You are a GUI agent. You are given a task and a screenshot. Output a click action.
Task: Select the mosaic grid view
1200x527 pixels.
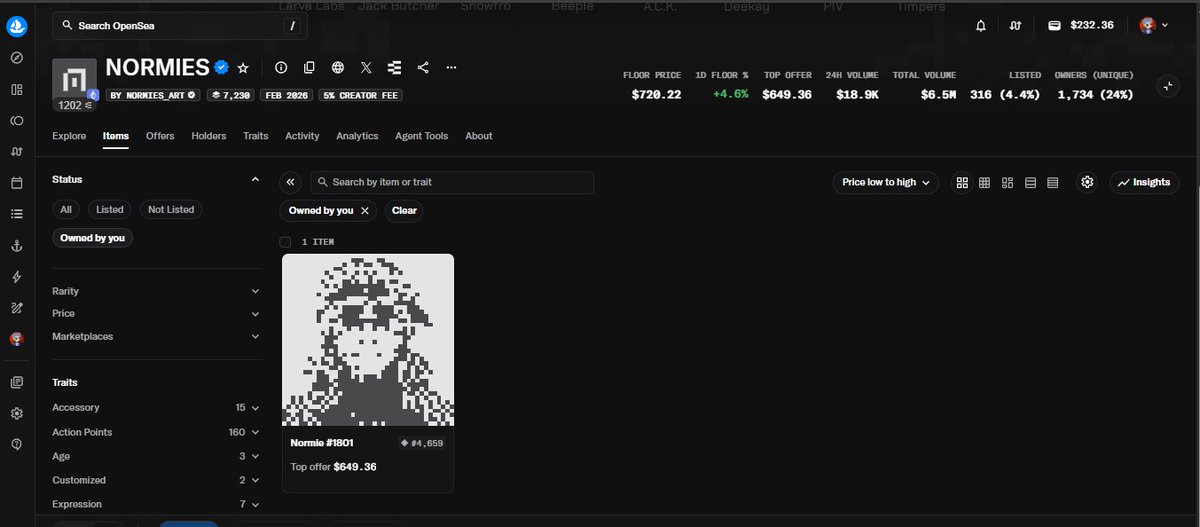coord(1007,183)
